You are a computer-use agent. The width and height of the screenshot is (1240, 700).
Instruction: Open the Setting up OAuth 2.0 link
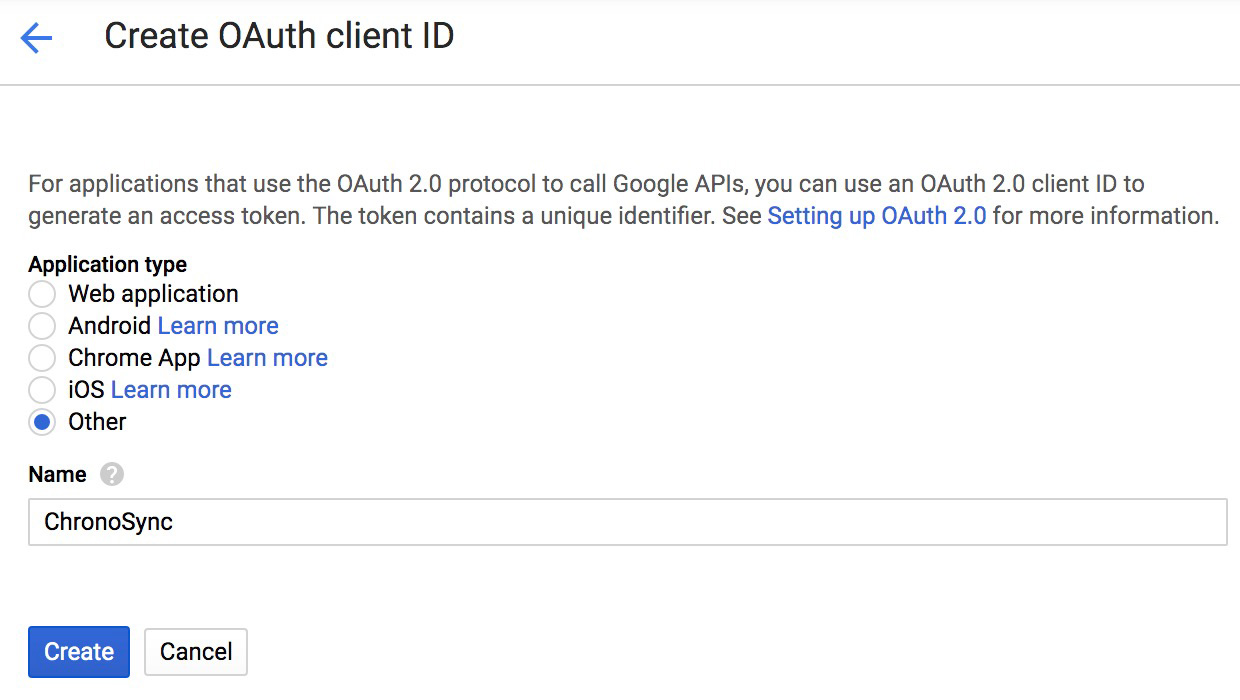coord(880,215)
